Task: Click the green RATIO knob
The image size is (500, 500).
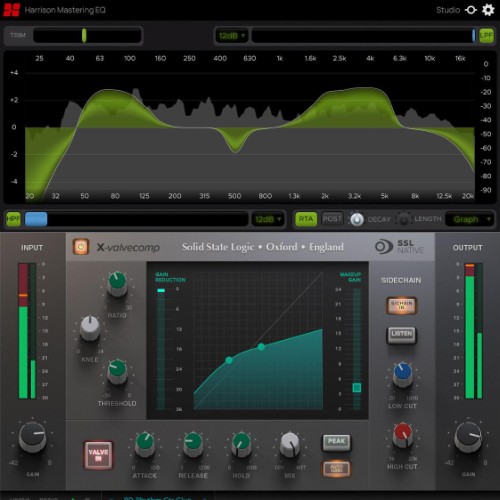Action: point(117,284)
